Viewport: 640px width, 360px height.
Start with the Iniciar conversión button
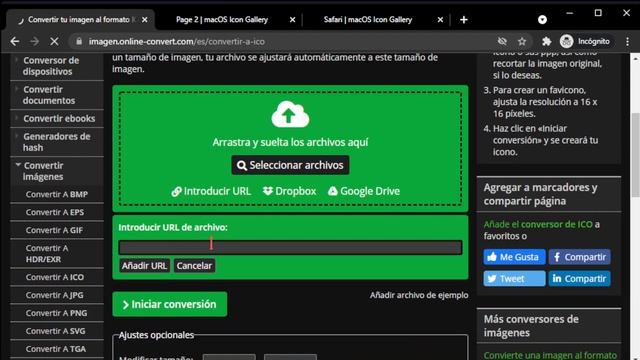(x=169, y=304)
